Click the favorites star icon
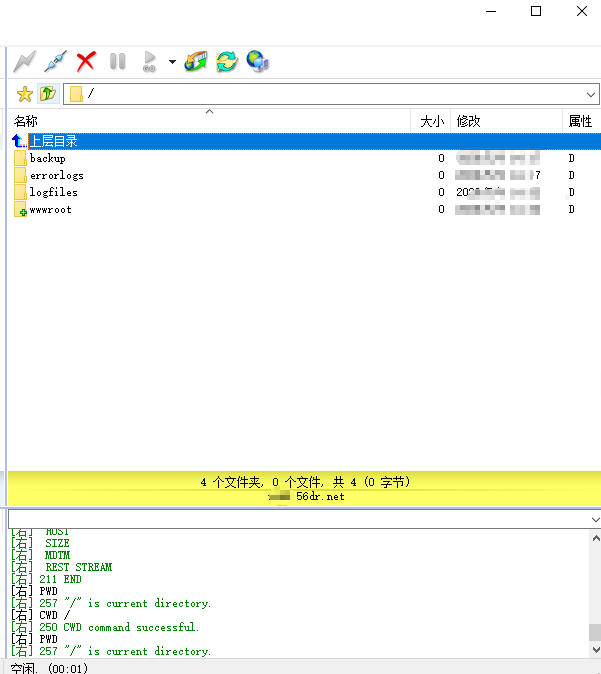This screenshot has width=601, height=674. tap(25, 94)
